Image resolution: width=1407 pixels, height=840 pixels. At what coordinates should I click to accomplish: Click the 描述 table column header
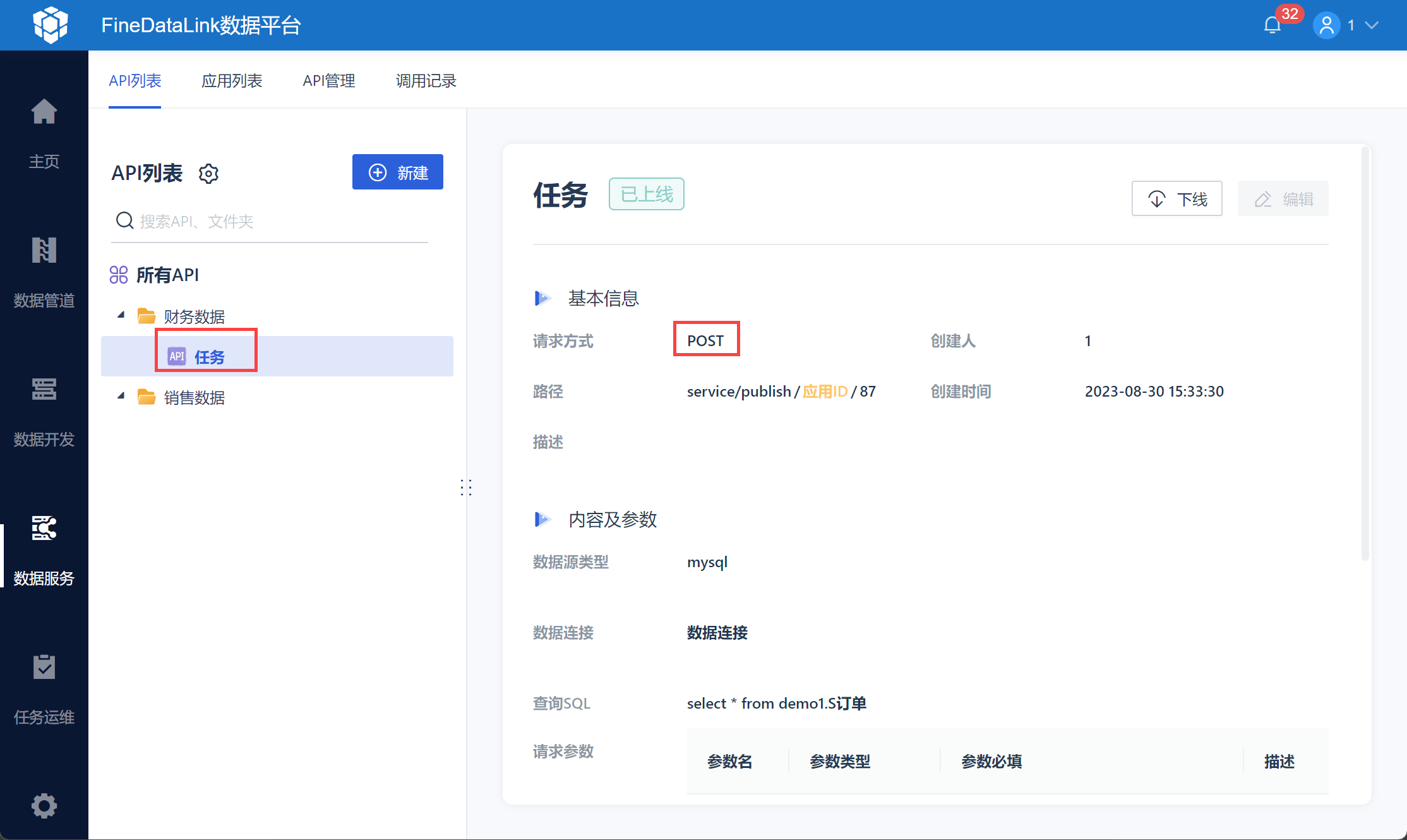[1279, 761]
